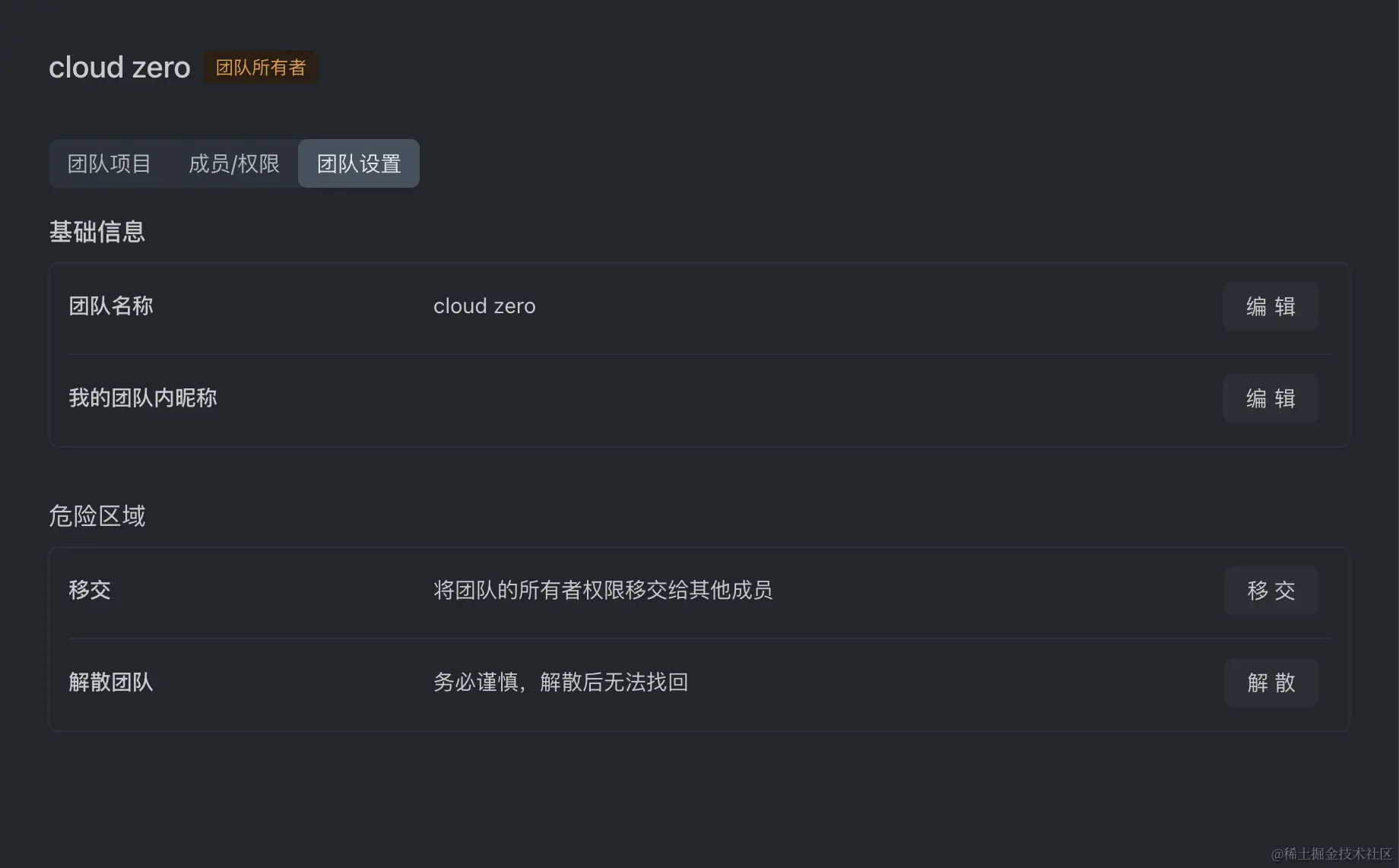This screenshot has width=1399, height=868.
Task: Click the cloud zero page title
Action: click(119, 68)
